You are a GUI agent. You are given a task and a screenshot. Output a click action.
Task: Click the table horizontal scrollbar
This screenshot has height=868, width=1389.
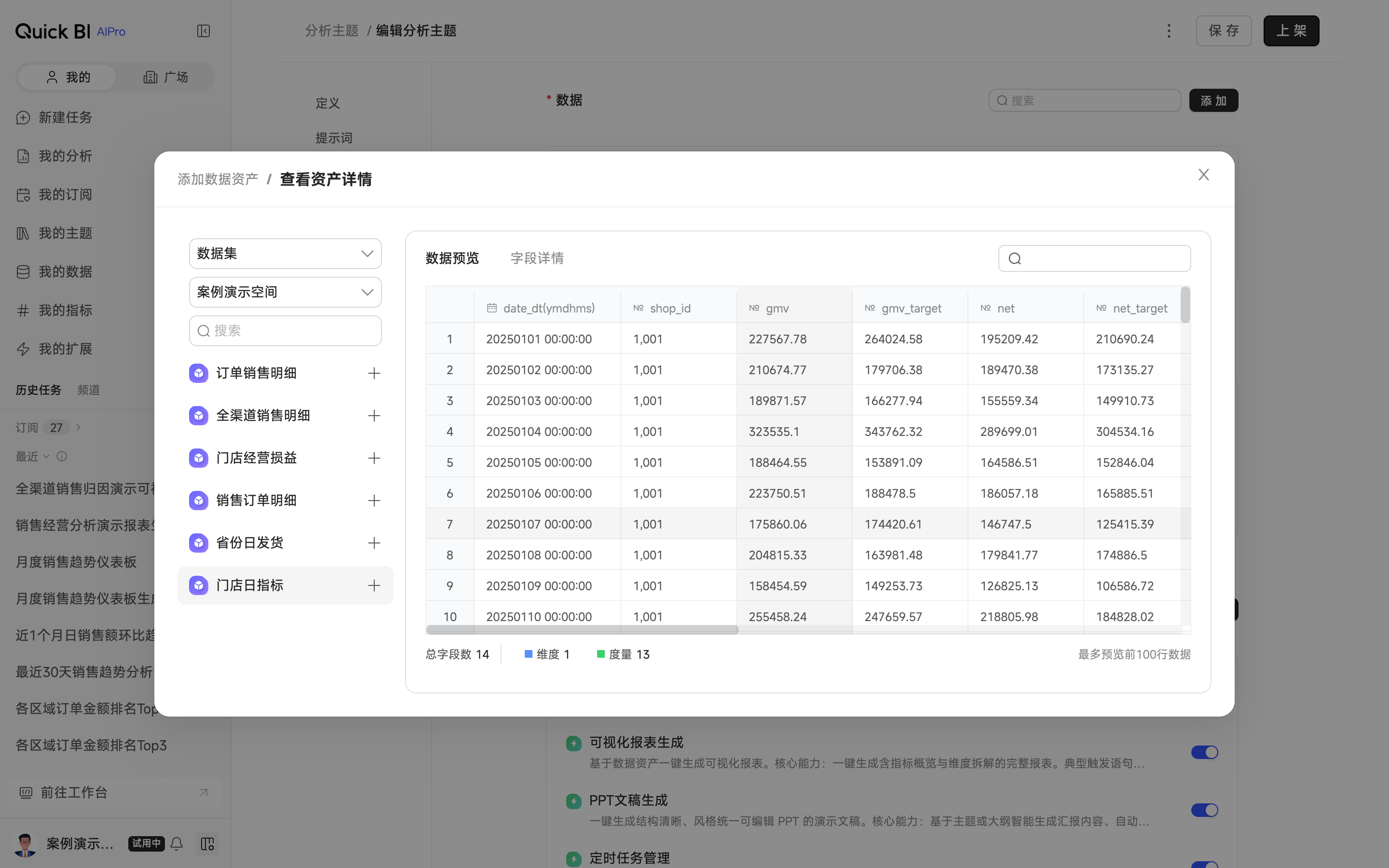582,630
